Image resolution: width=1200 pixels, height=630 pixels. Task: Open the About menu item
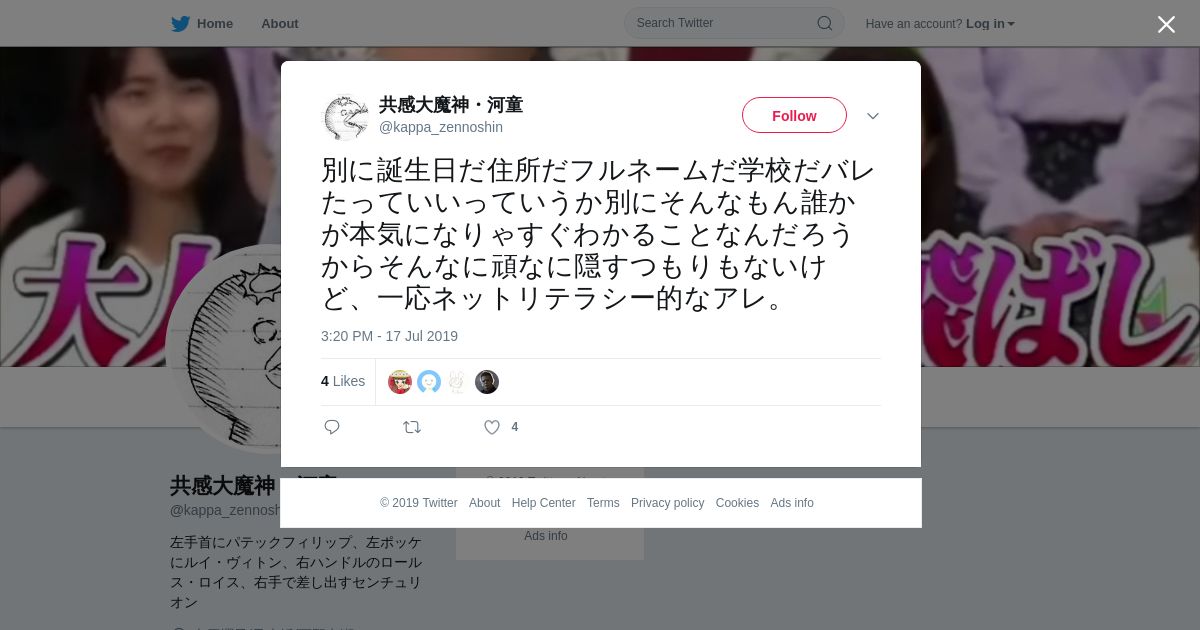280,24
